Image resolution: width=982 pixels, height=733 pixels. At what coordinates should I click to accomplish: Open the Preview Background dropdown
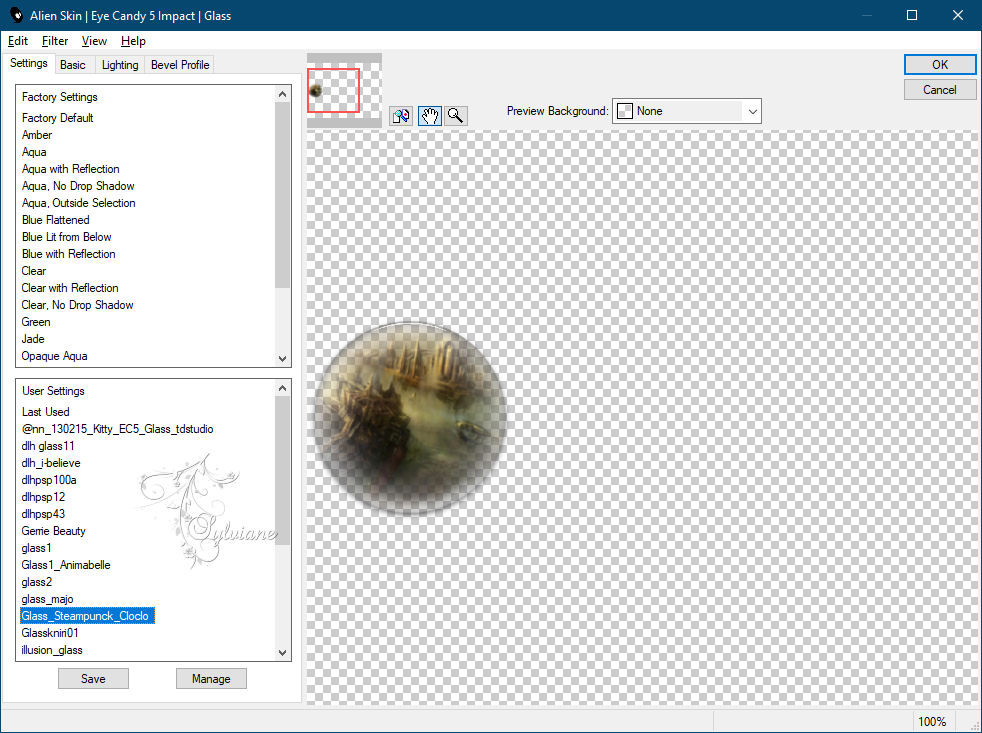753,112
